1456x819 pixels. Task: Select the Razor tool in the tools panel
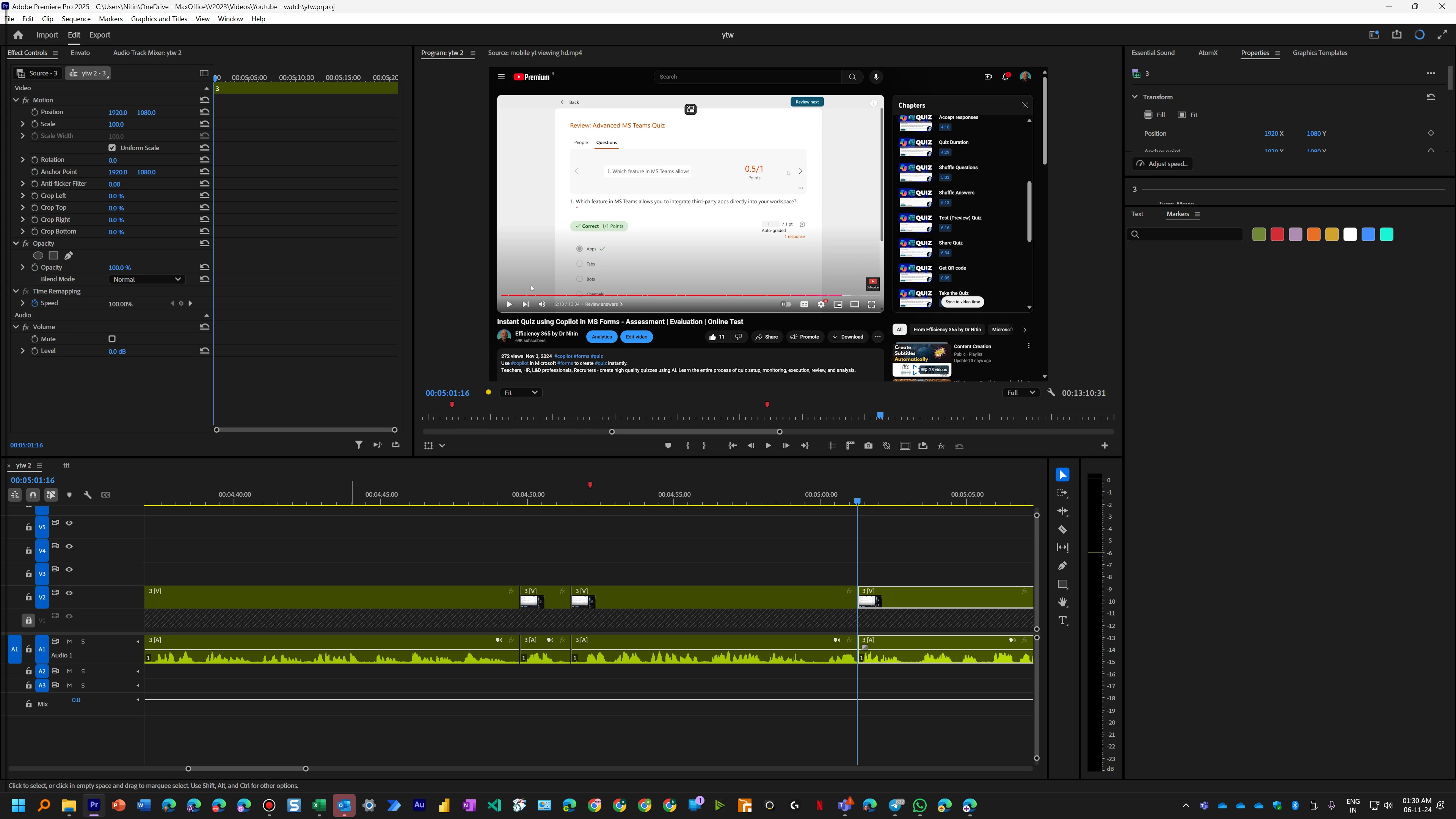(x=1062, y=530)
